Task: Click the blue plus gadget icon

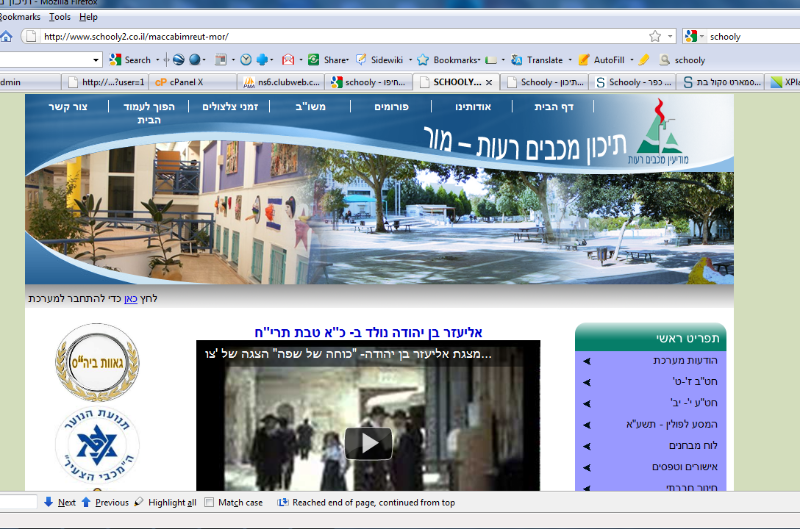Action: pos(262,60)
